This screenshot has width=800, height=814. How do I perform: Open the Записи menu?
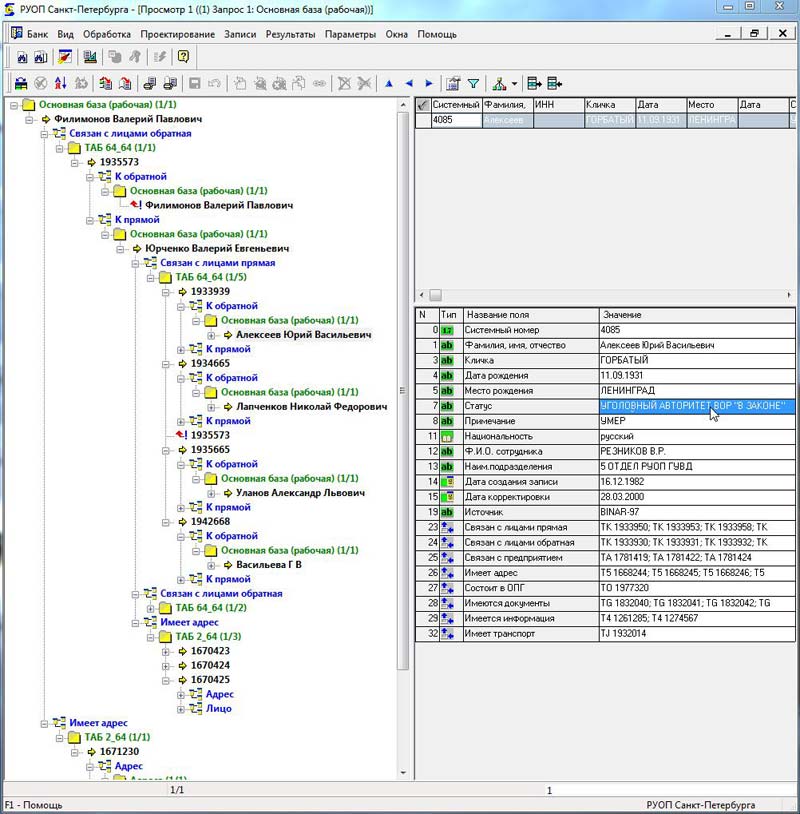(241, 34)
